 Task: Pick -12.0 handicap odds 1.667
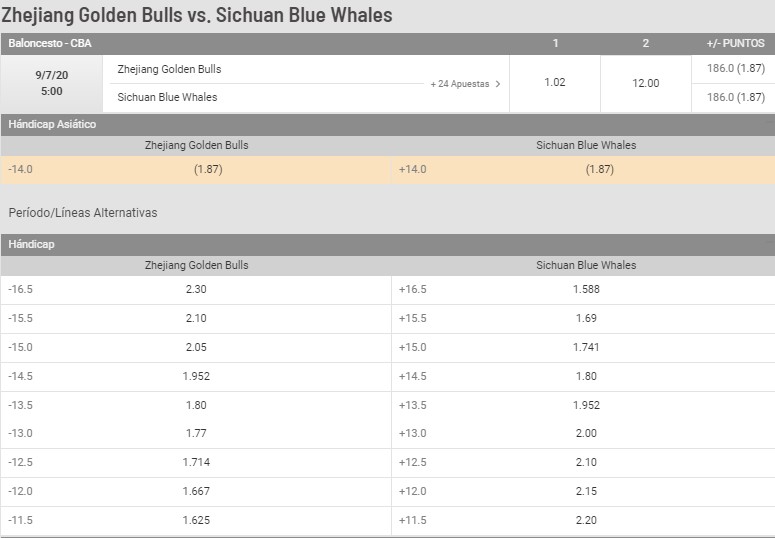196,492
